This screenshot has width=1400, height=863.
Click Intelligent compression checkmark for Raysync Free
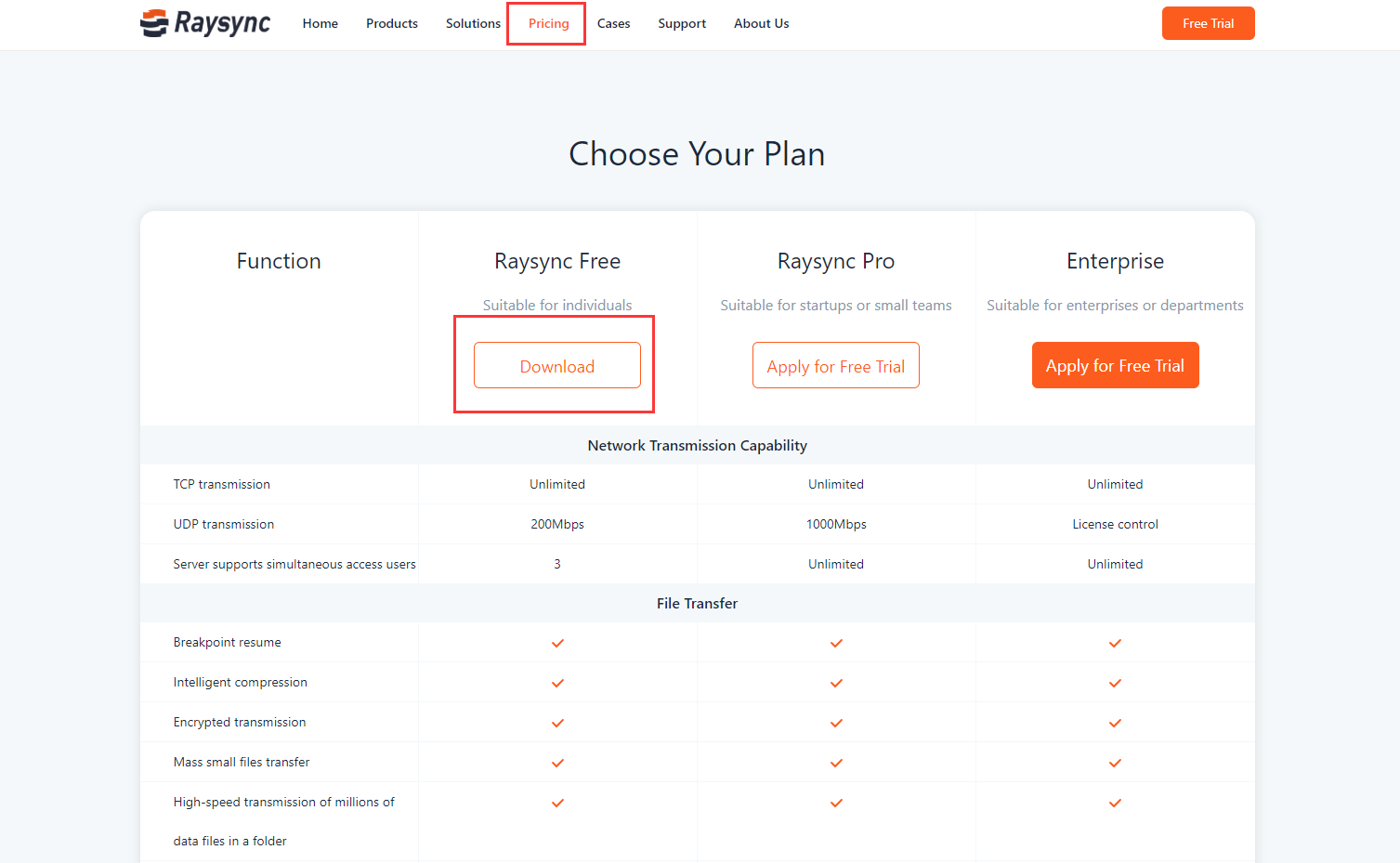tap(557, 683)
